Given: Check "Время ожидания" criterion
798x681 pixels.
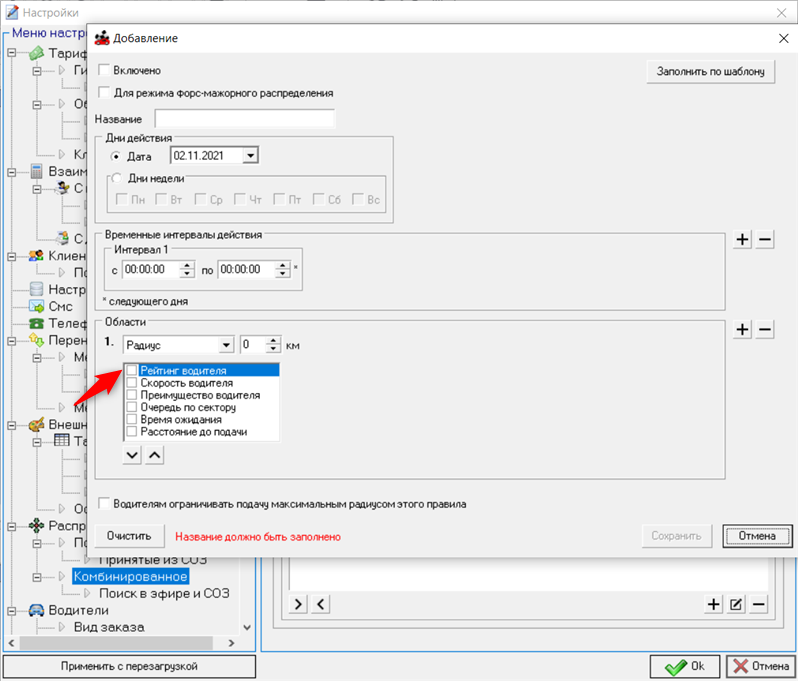Looking at the screenshot, I should click(x=131, y=419).
